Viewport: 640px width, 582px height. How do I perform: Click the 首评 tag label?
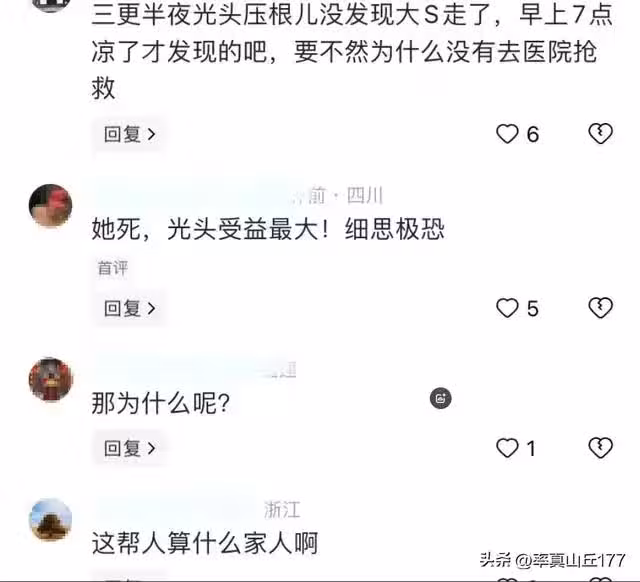(x=113, y=269)
